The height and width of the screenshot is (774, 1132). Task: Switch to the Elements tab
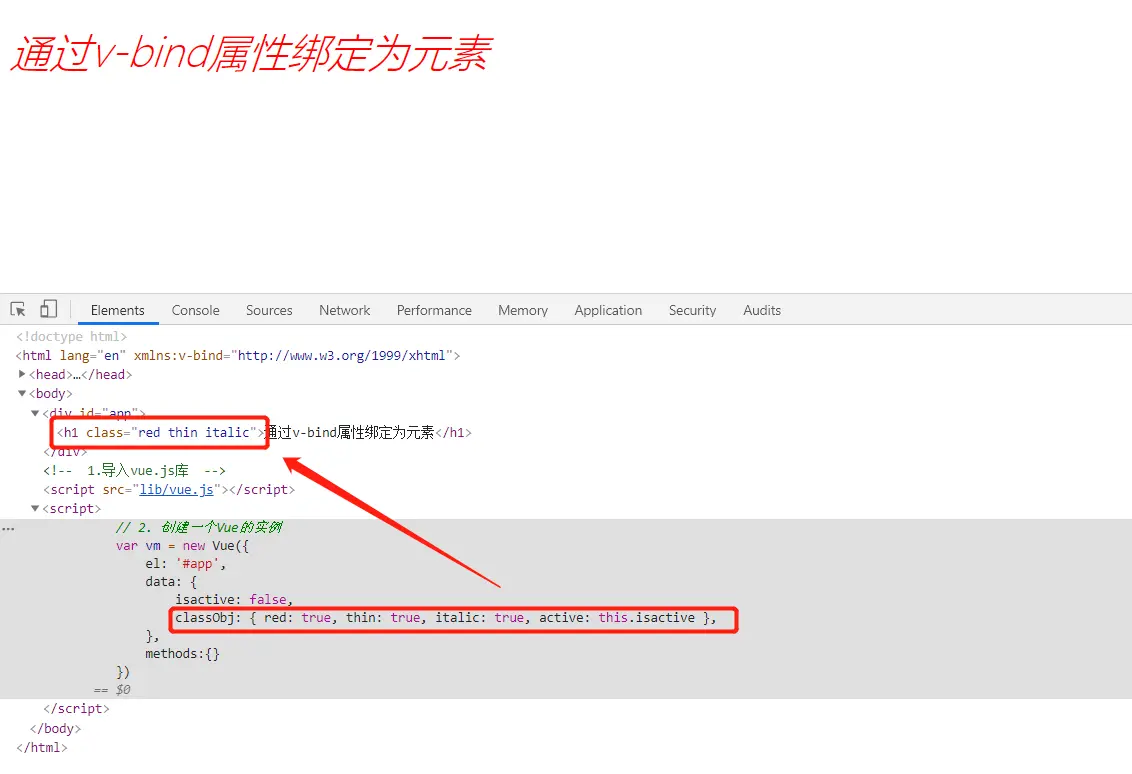click(x=118, y=310)
